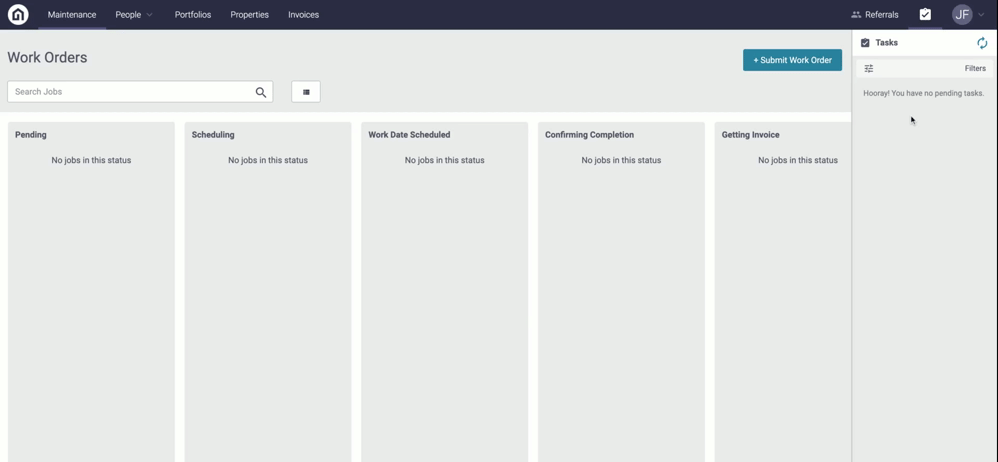Expand the Filters label in Tasks panel
The width and height of the screenshot is (998, 462).
click(x=975, y=69)
